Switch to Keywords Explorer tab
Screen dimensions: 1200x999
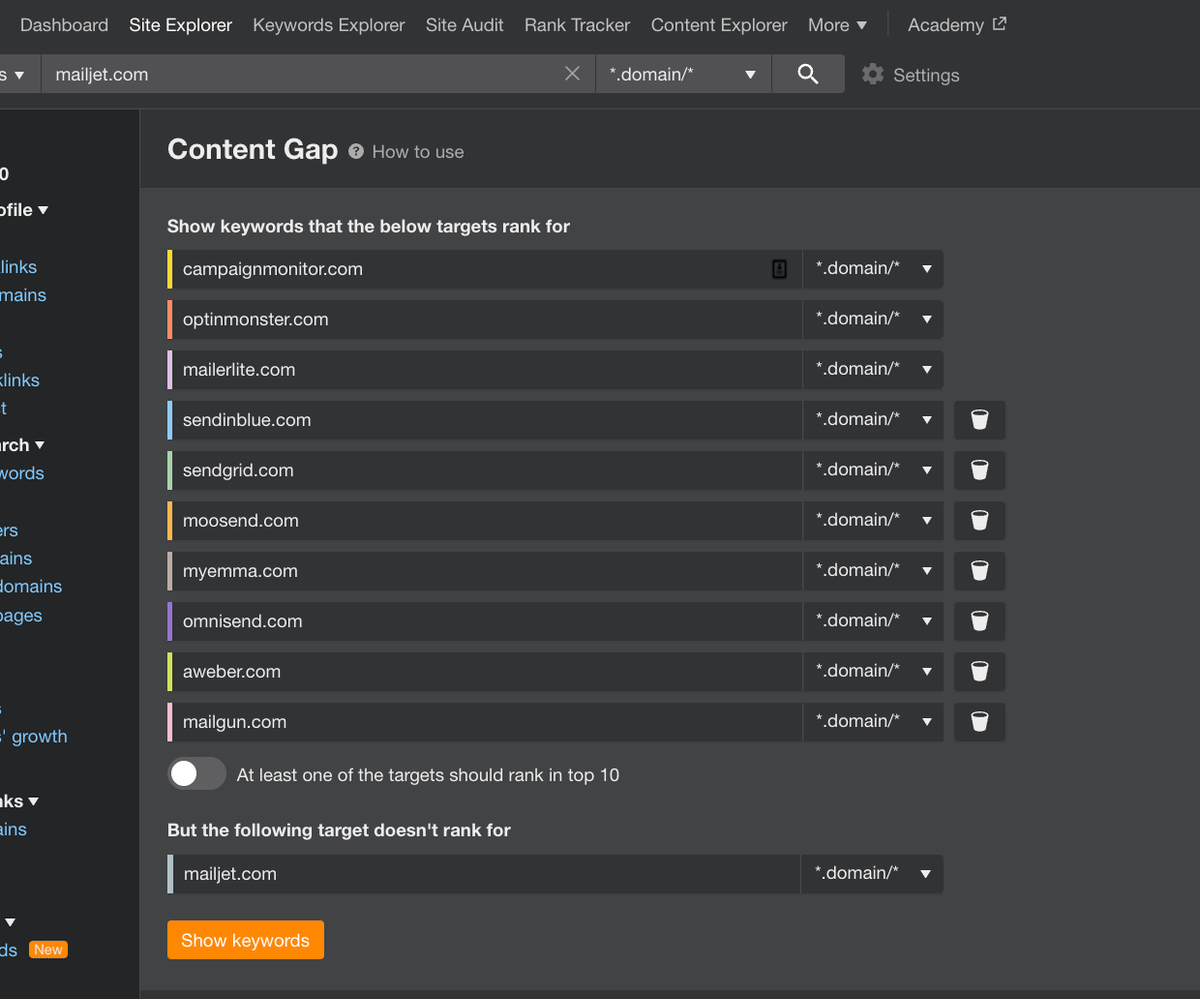coord(328,25)
